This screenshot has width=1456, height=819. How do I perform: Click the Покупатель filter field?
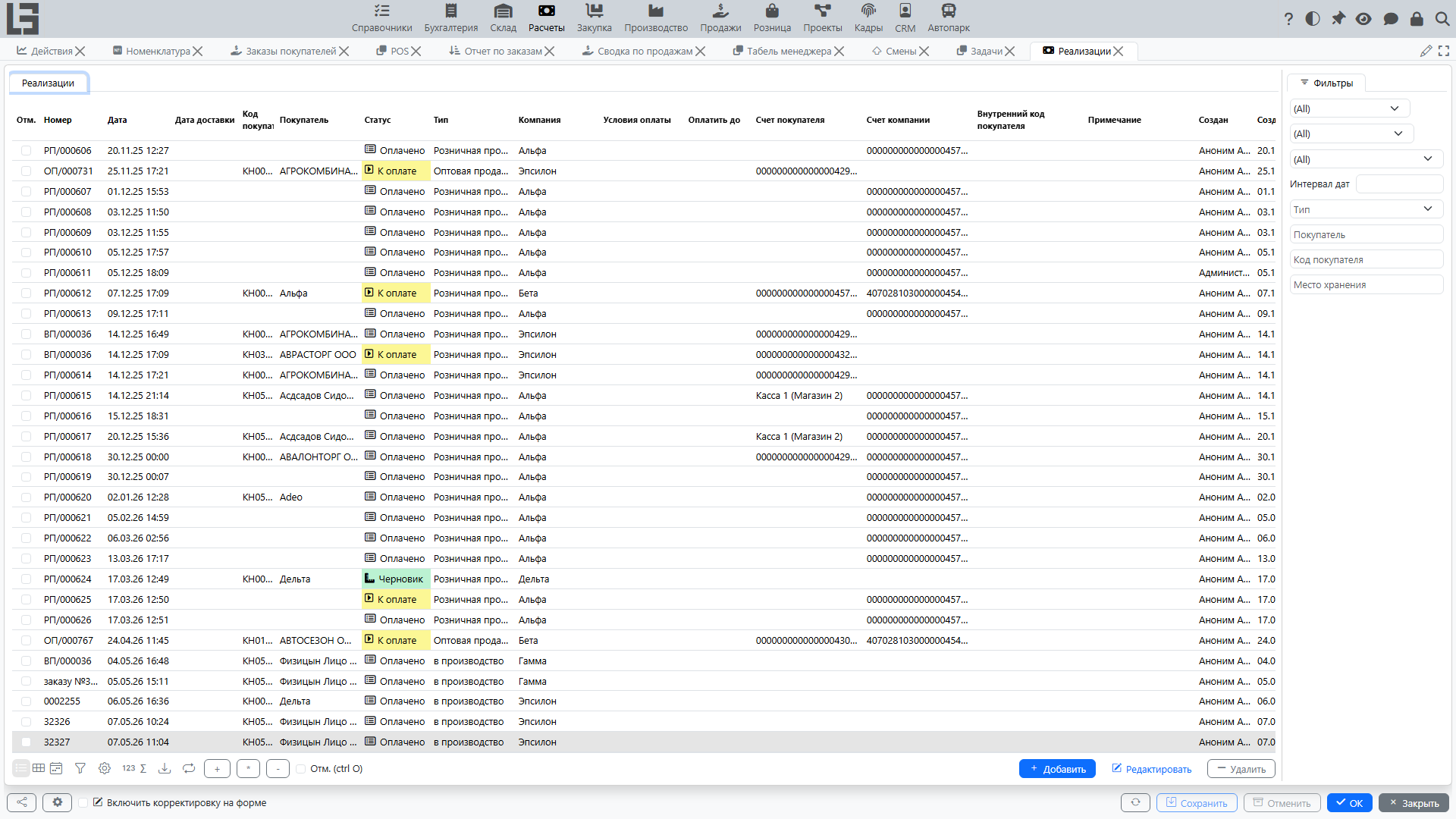[1367, 235]
